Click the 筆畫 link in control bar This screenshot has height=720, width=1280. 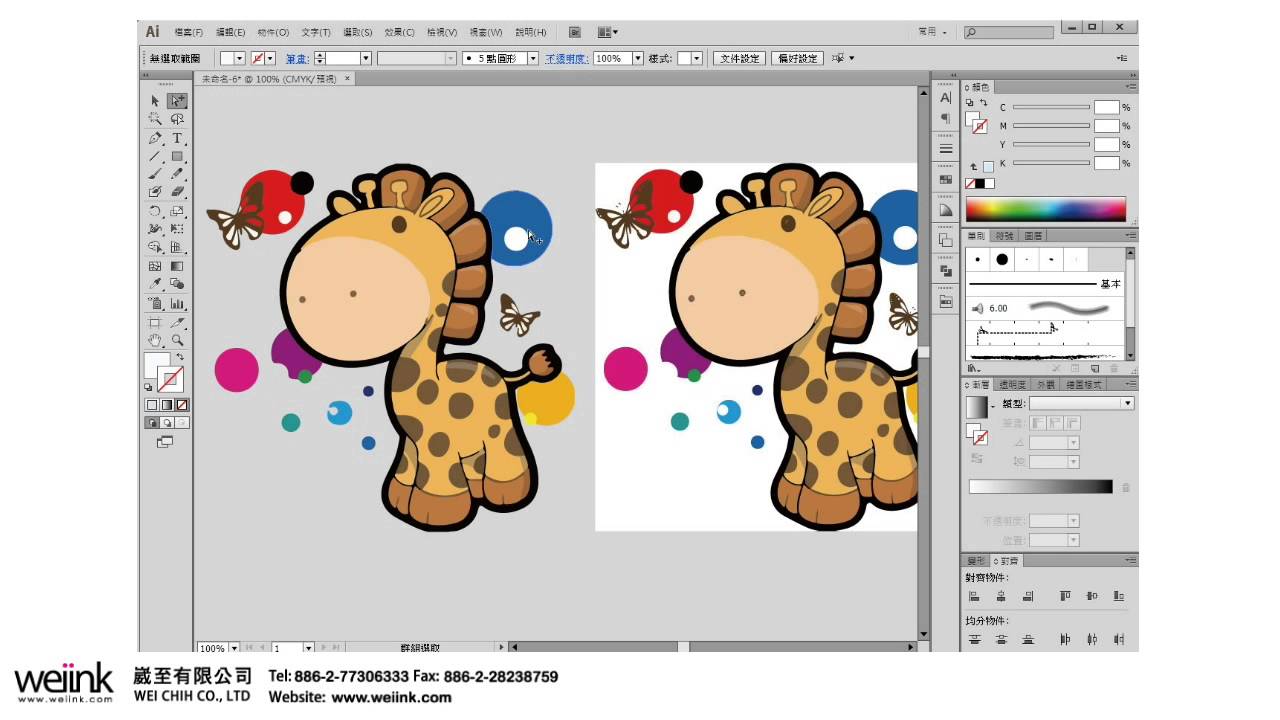[297, 59]
